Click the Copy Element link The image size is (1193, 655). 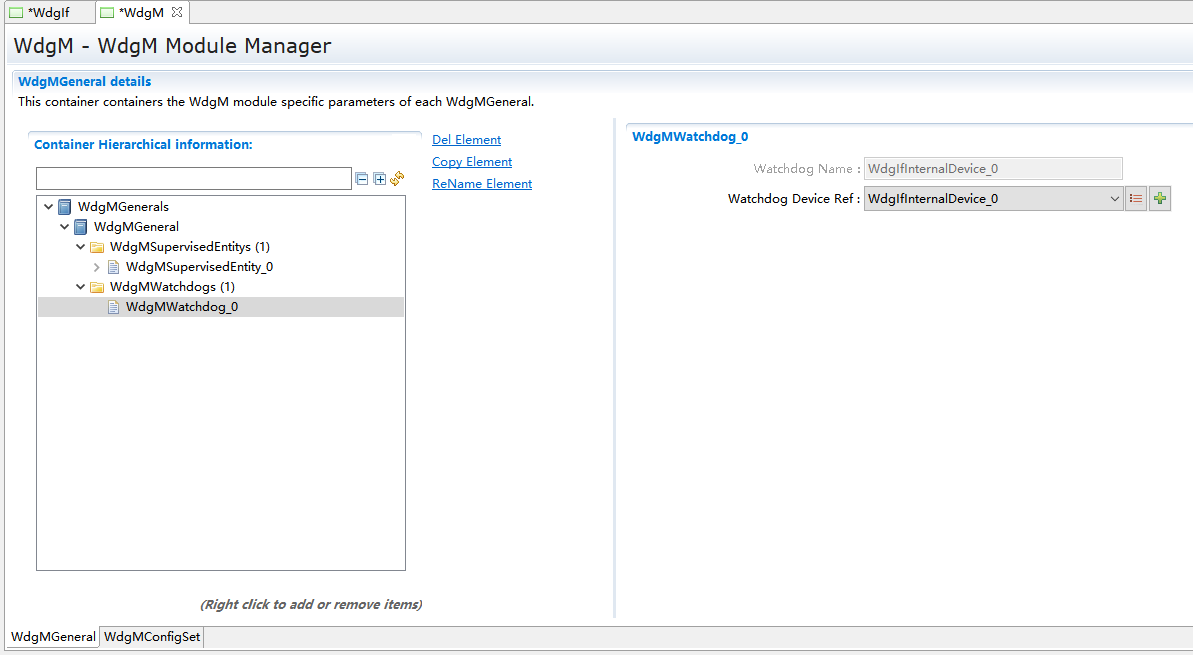pyautogui.click(x=472, y=162)
